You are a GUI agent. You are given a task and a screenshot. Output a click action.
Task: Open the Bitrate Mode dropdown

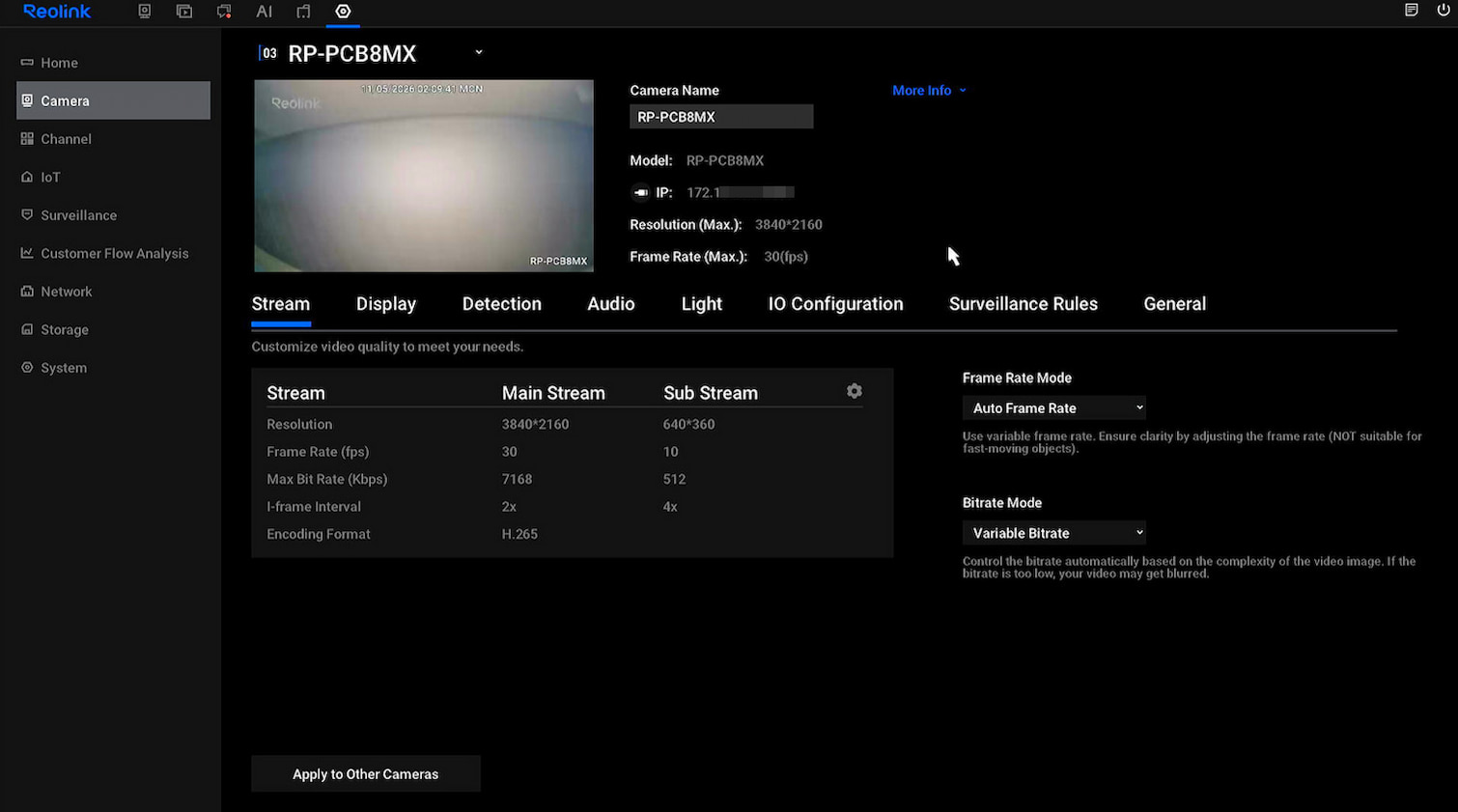[x=1054, y=533]
